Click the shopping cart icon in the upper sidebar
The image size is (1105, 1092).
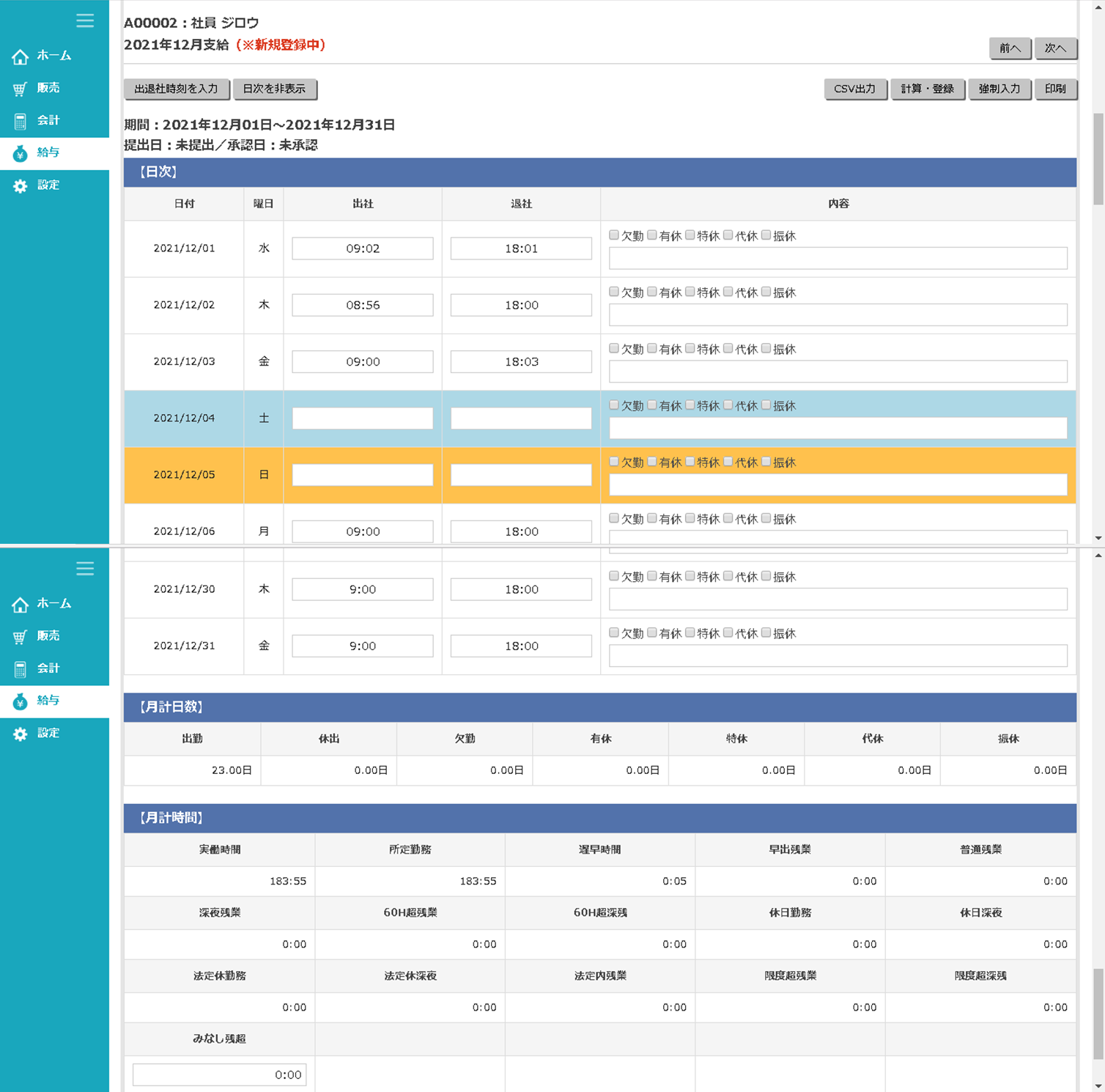[21, 89]
